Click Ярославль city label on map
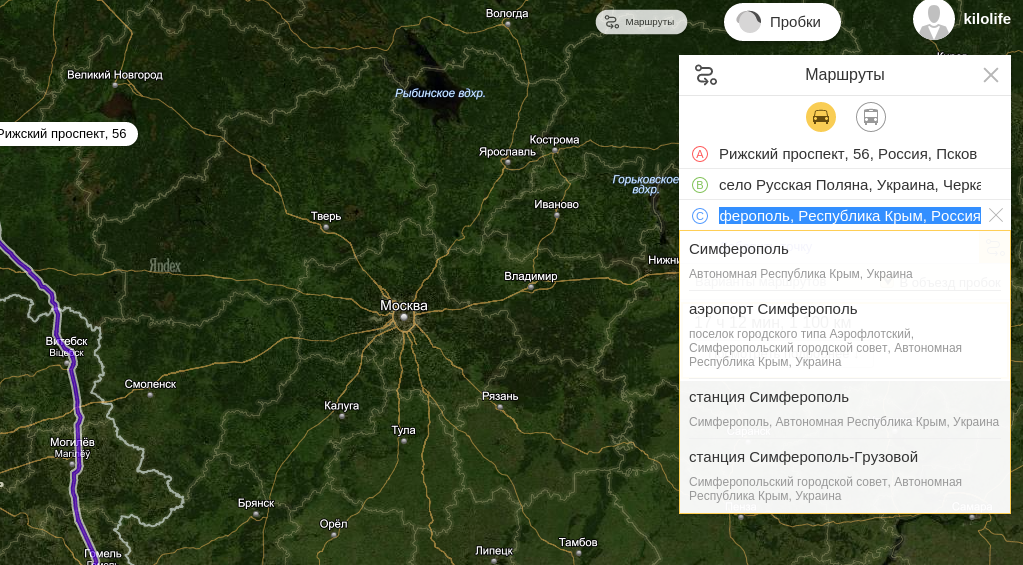The image size is (1023, 565). [507, 152]
